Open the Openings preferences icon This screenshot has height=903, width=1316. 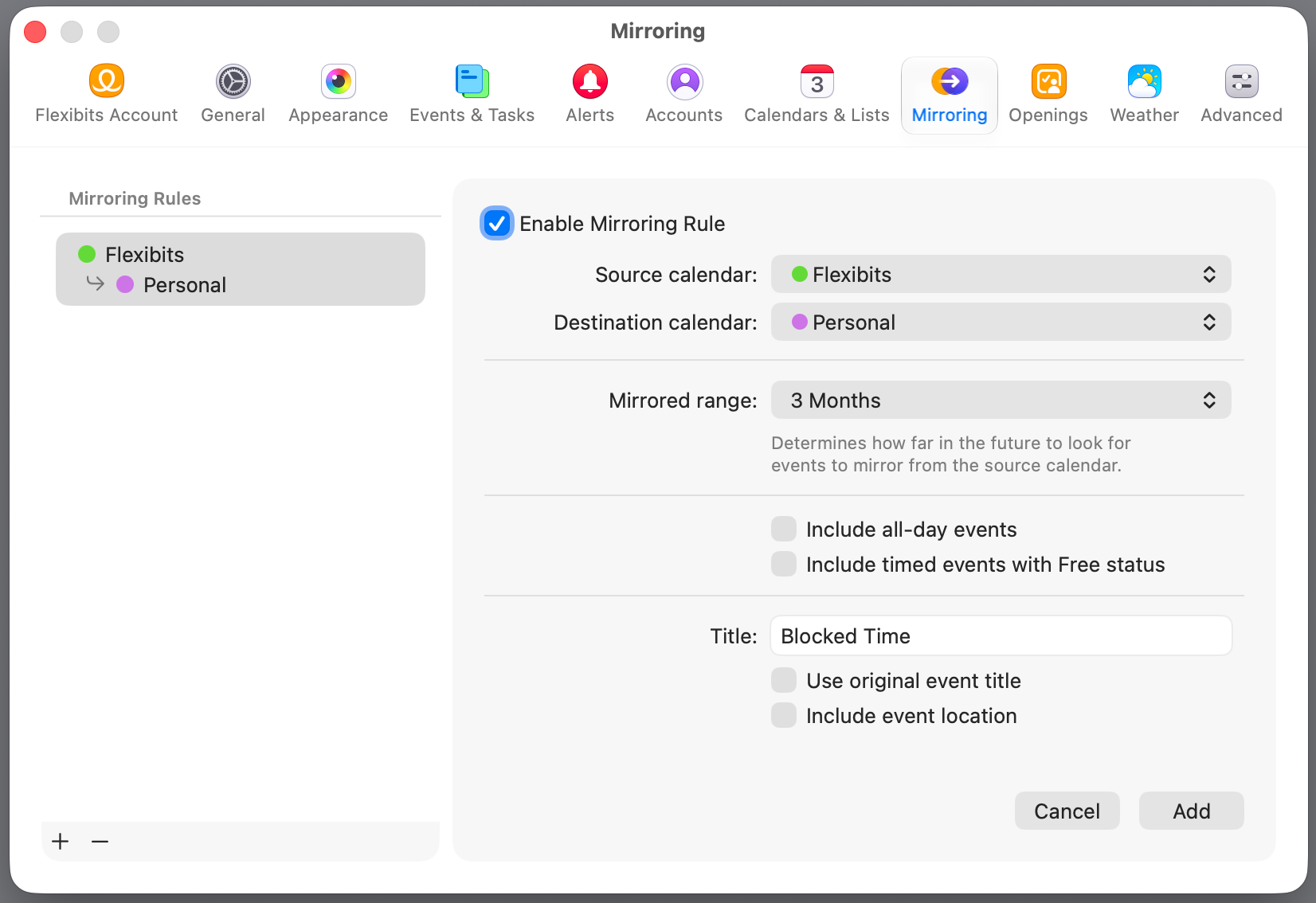[x=1049, y=81]
